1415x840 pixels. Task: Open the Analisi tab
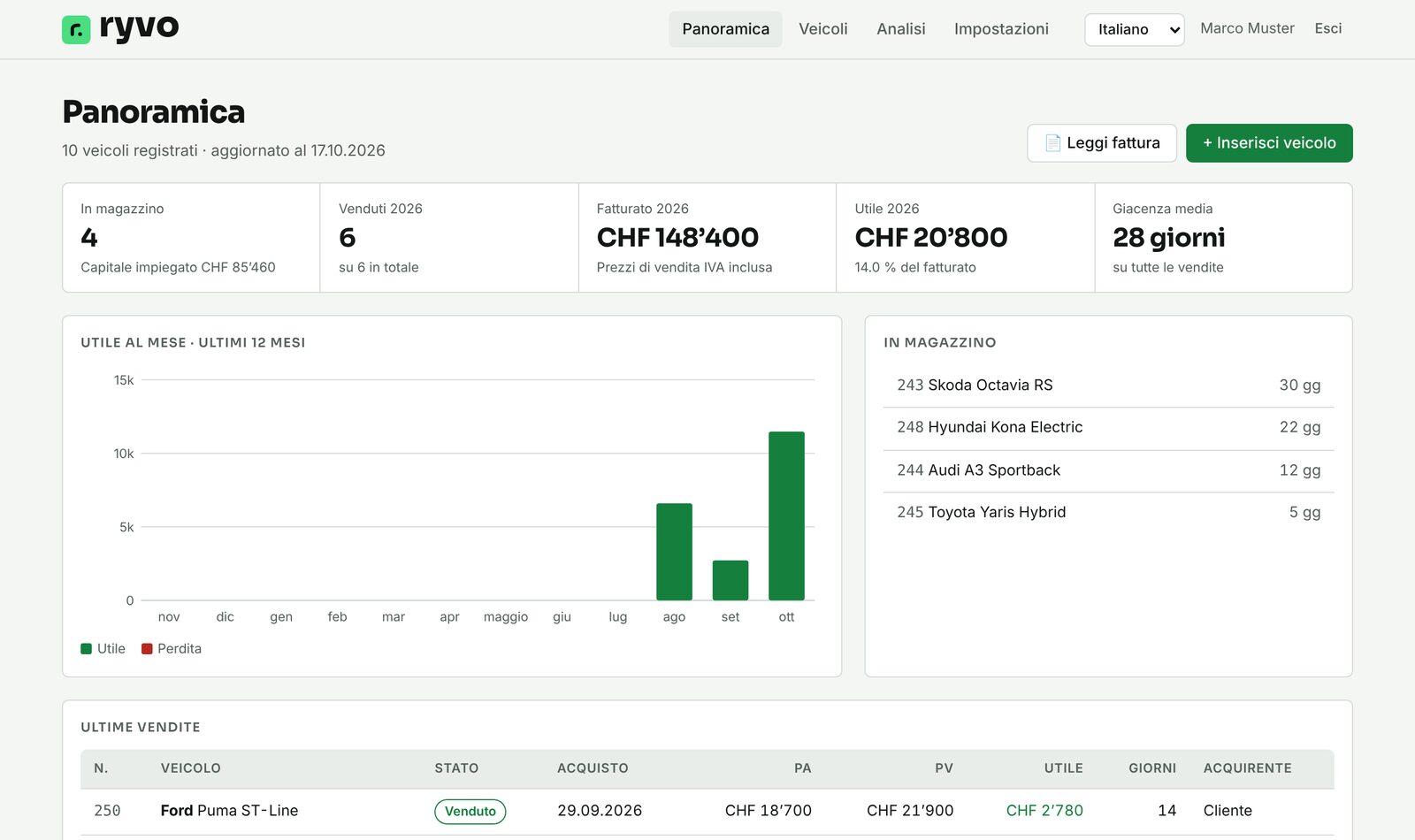[900, 29]
